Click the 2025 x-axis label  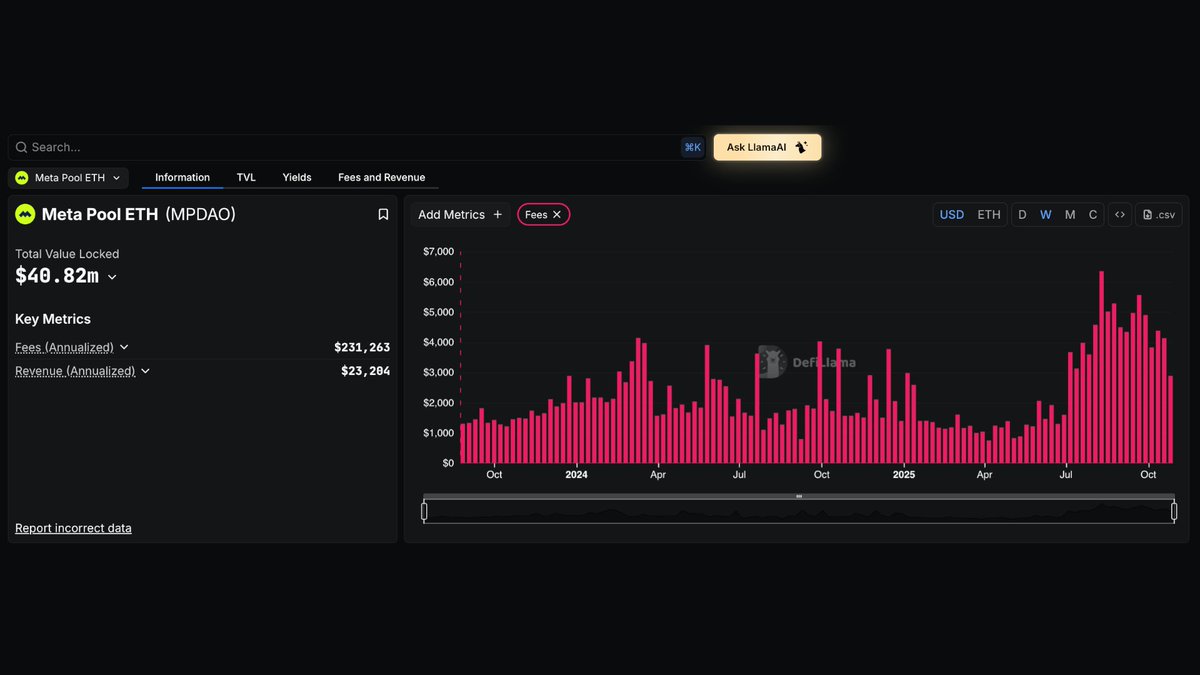904,475
